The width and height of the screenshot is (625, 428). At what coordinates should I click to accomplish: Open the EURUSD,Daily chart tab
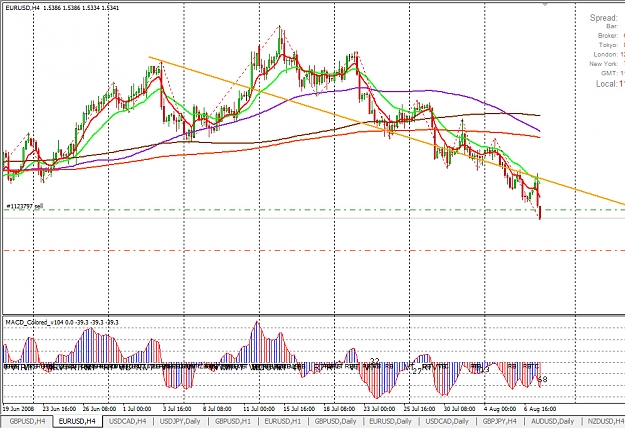[x=390, y=421]
